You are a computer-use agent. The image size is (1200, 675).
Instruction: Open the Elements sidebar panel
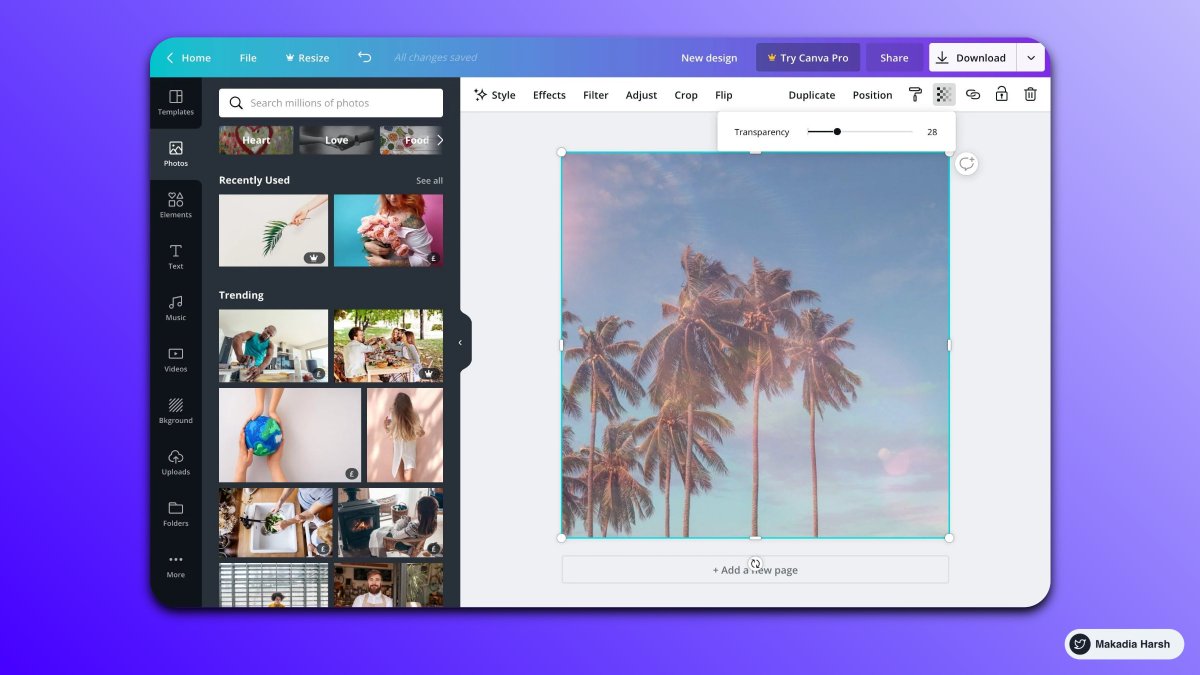click(x=176, y=205)
